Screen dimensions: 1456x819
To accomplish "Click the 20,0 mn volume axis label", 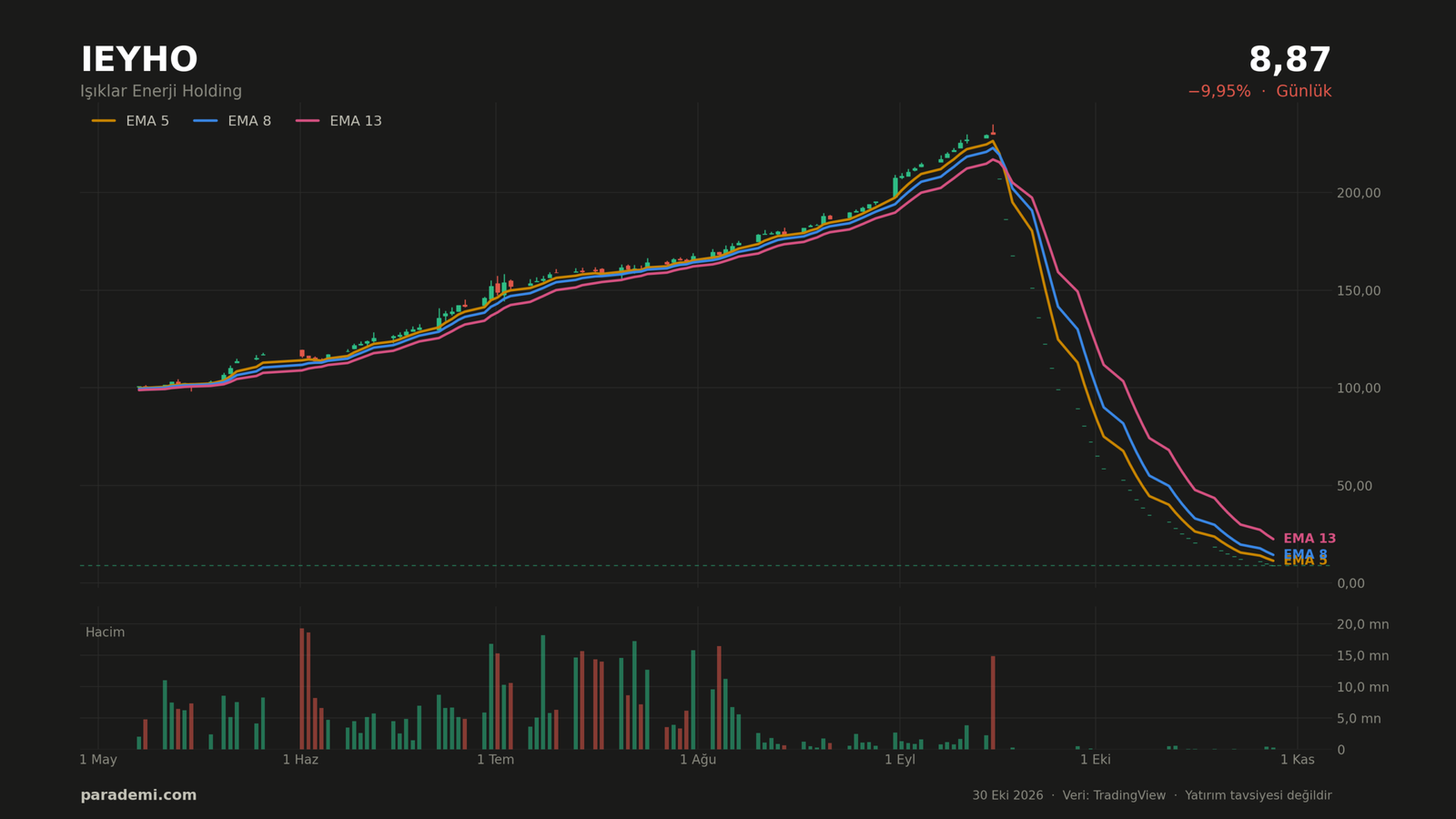I will [x=1362, y=624].
